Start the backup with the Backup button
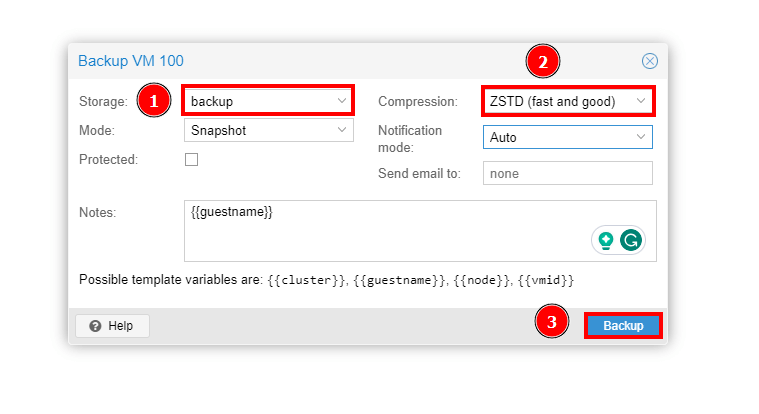This screenshot has width=759, height=414. pyautogui.click(x=623, y=326)
